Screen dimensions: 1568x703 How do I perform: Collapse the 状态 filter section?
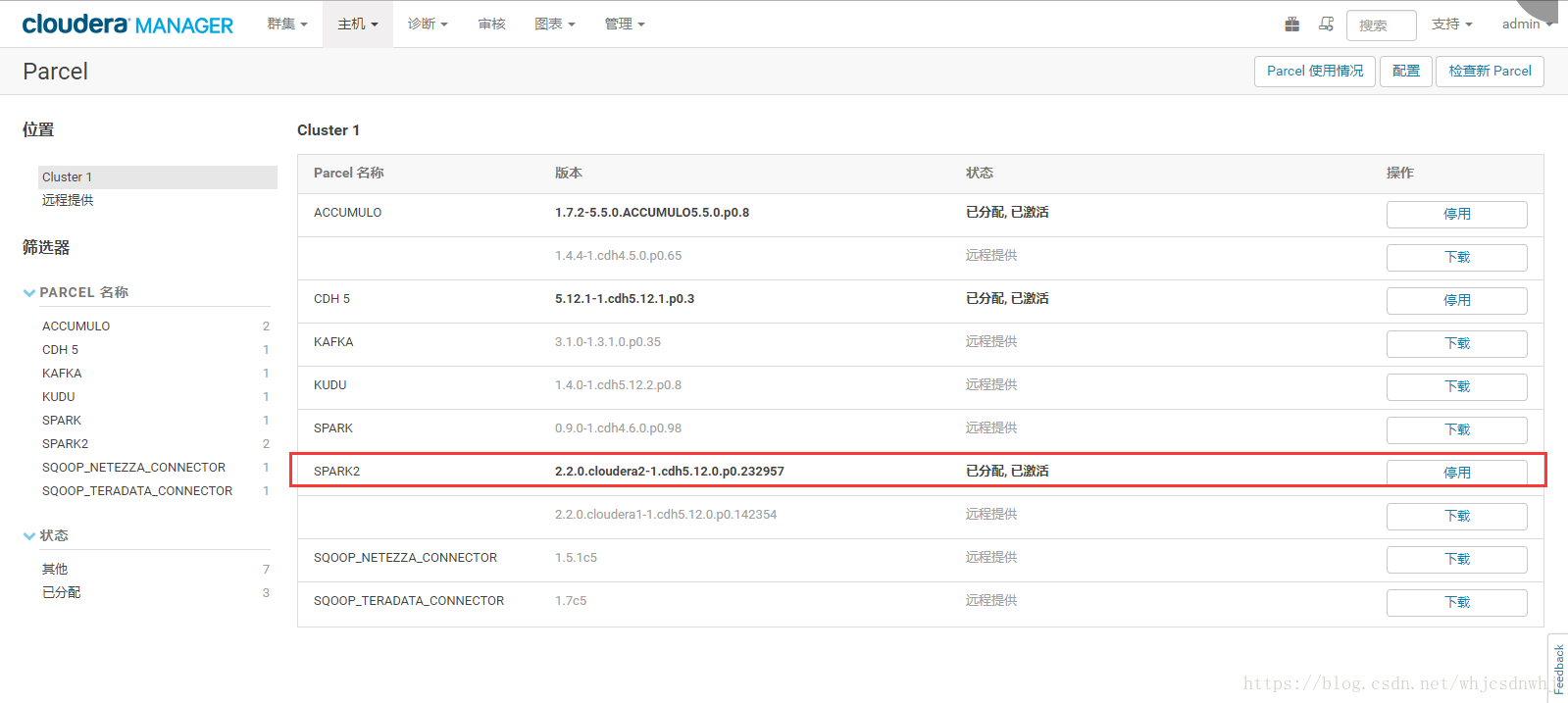pyautogui.click(x=46, y=535)
